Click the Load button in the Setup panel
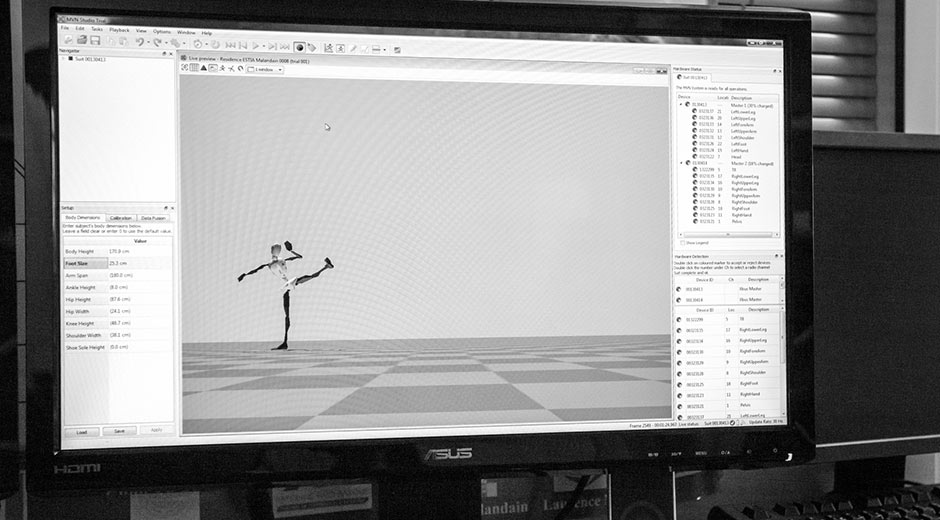Viewport: 940px width, 520px height. click(81, 431)
